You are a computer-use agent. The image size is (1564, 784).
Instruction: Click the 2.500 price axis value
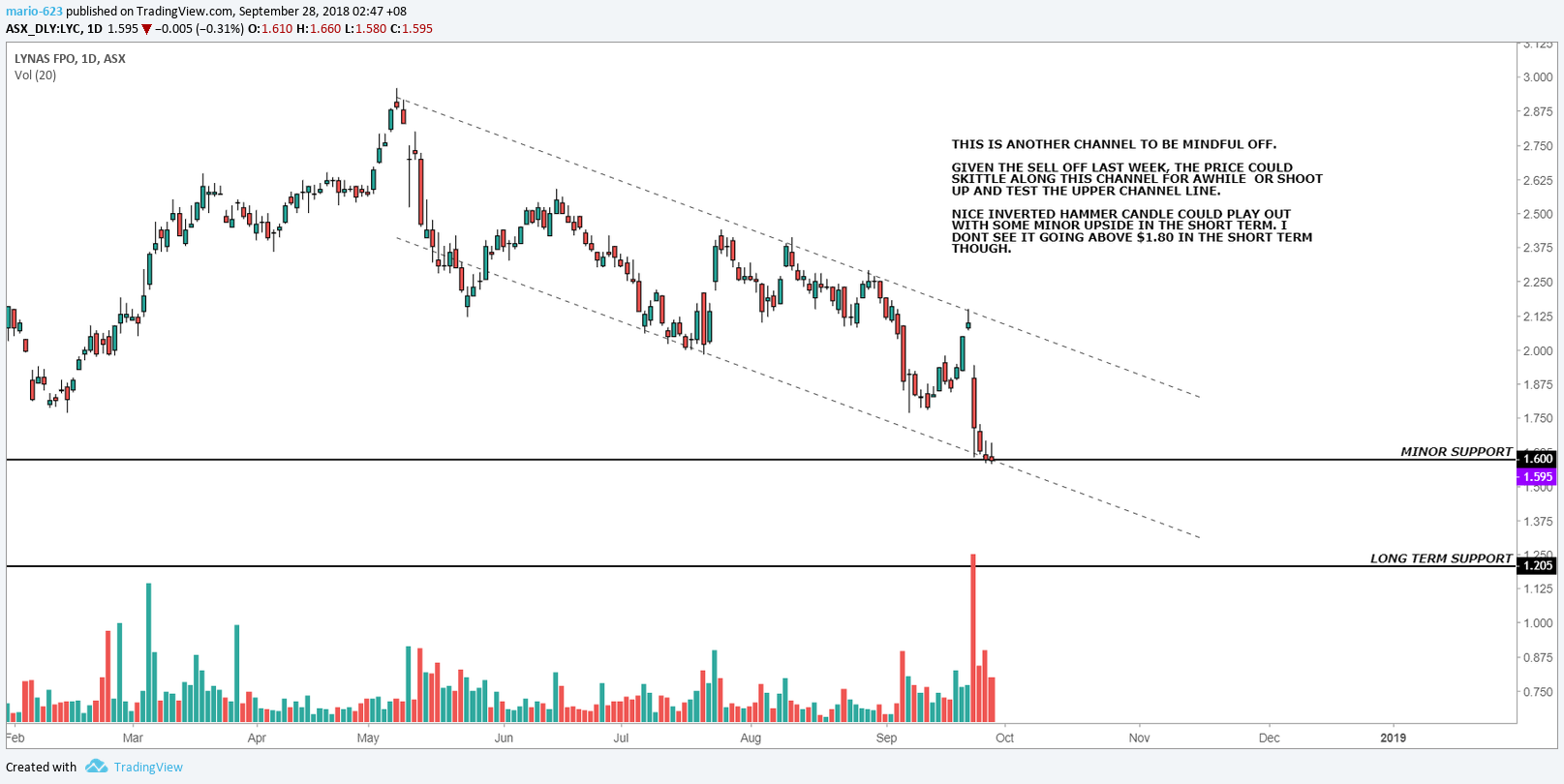1538,214
